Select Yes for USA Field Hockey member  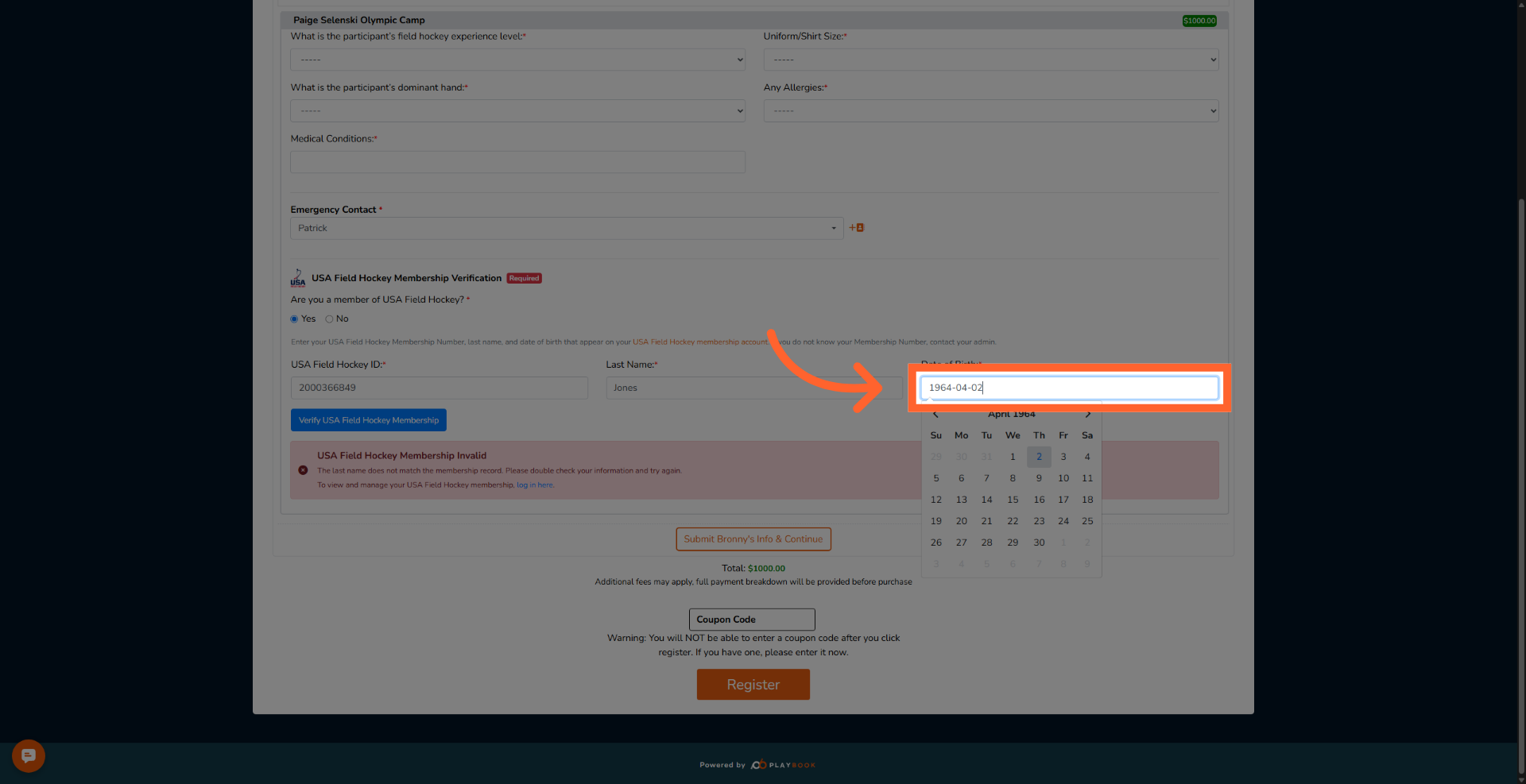tap(294, 319)
